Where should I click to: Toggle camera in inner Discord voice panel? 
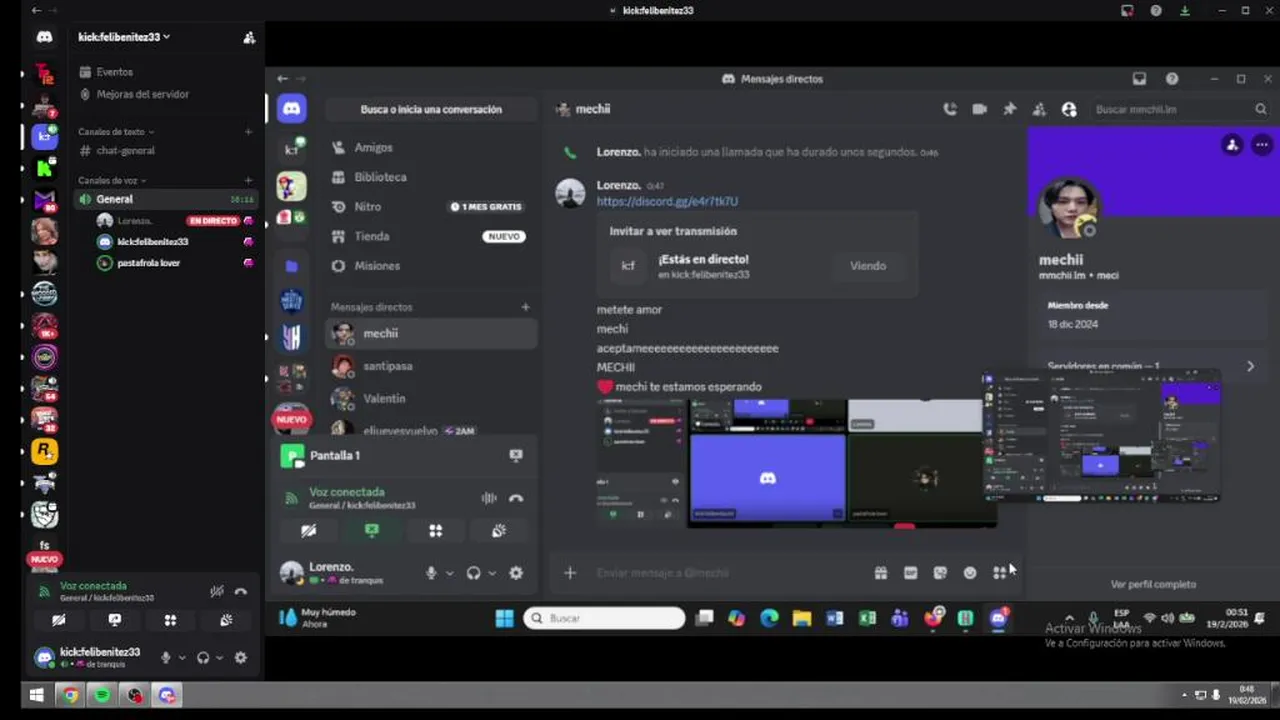tap(308, 531)
